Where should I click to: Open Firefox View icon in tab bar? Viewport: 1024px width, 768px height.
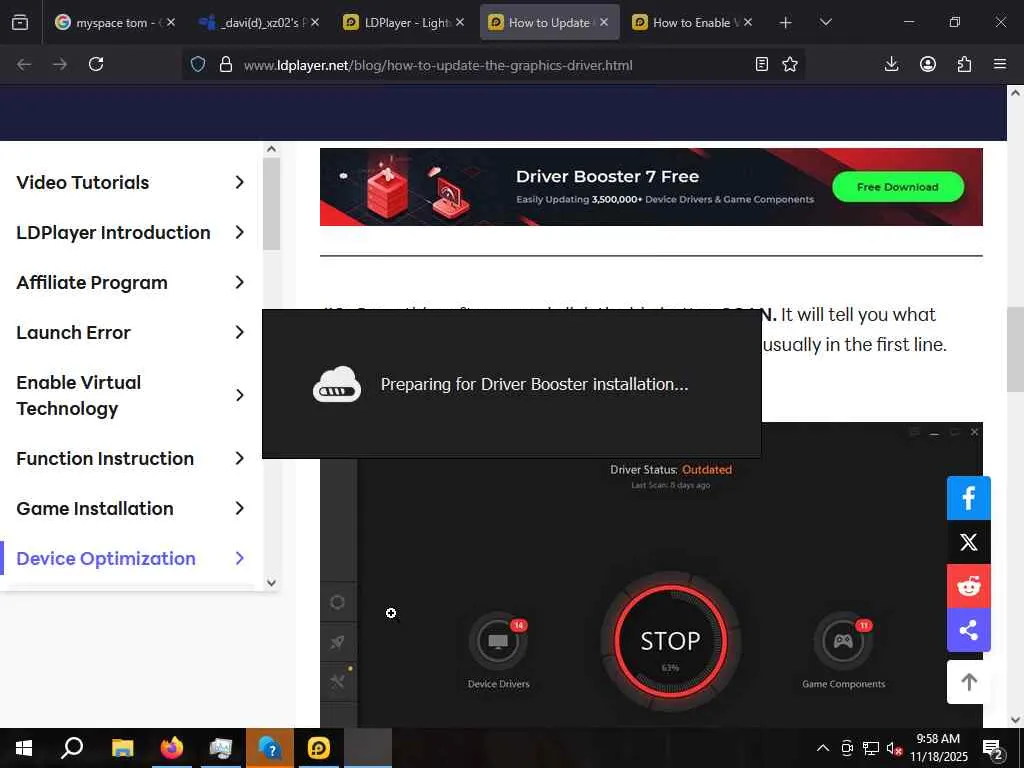tap(20, 22)
